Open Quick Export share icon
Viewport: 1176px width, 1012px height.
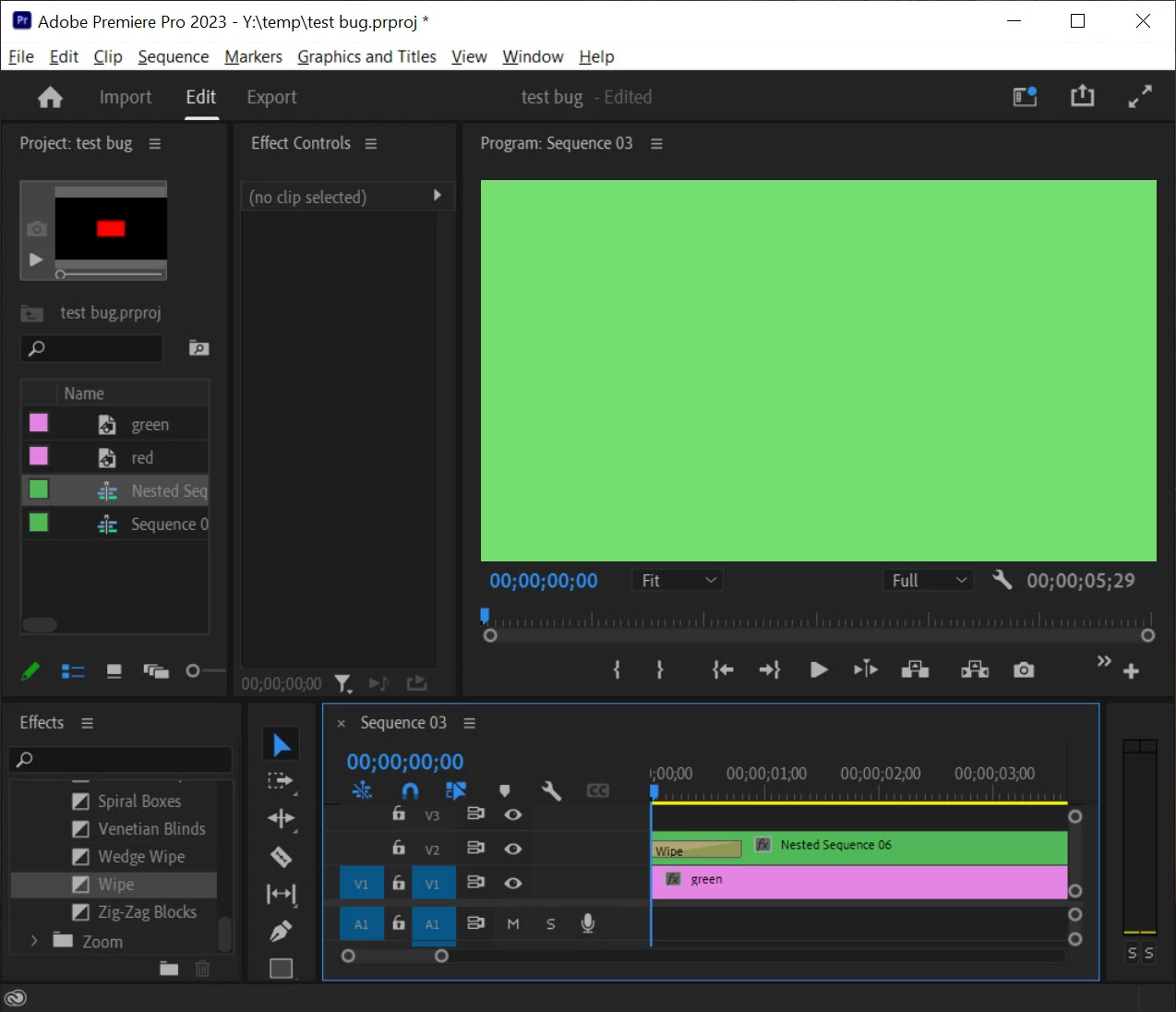click(x=1082, y=96)
